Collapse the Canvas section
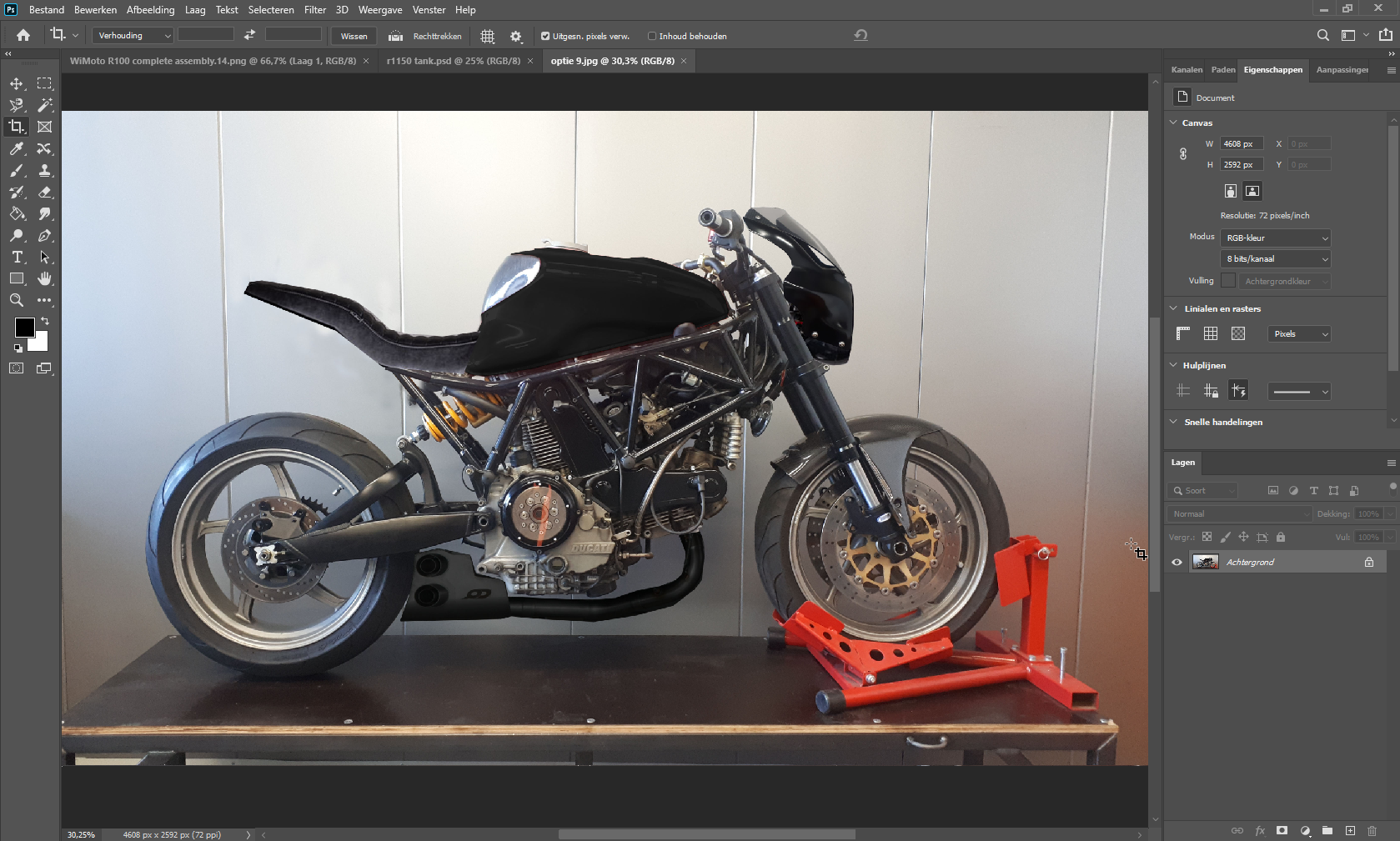This screenshot has width=1400, height=841. (1174, 123)
